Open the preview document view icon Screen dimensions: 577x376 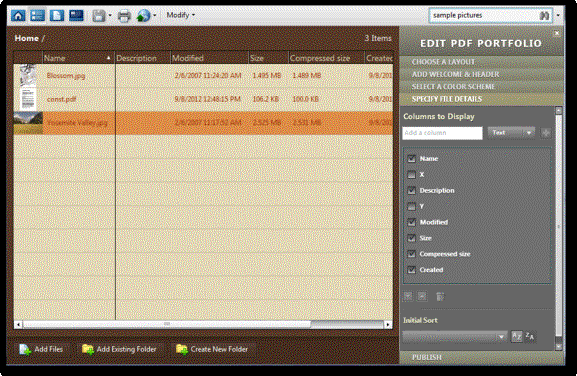(x=57, y=15)
